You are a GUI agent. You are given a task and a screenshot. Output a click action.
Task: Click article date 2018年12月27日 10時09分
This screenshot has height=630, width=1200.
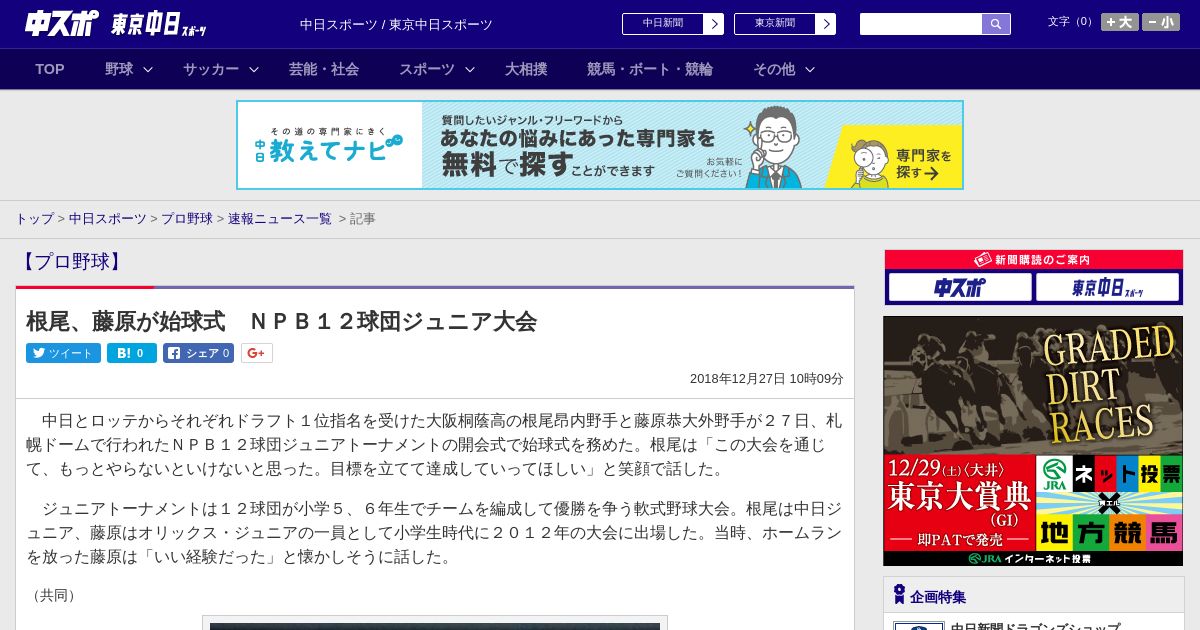point(767,378)
